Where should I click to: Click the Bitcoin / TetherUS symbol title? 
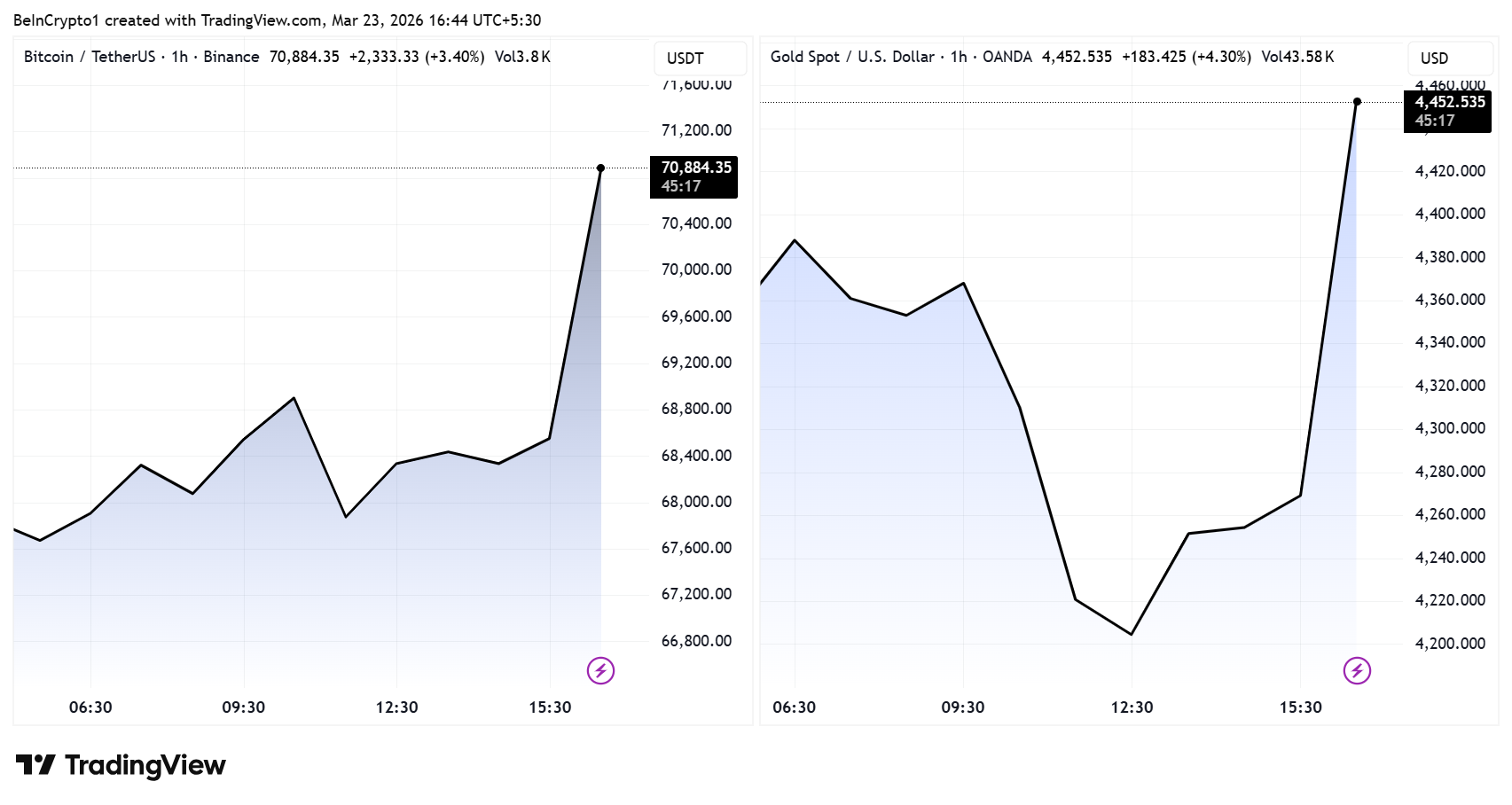coord(89,57)
